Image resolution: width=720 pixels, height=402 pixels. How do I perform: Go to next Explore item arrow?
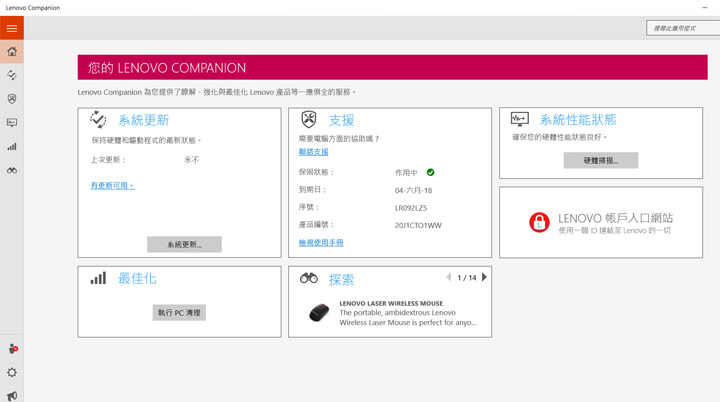pyautogui.click(x=485, y=277)
